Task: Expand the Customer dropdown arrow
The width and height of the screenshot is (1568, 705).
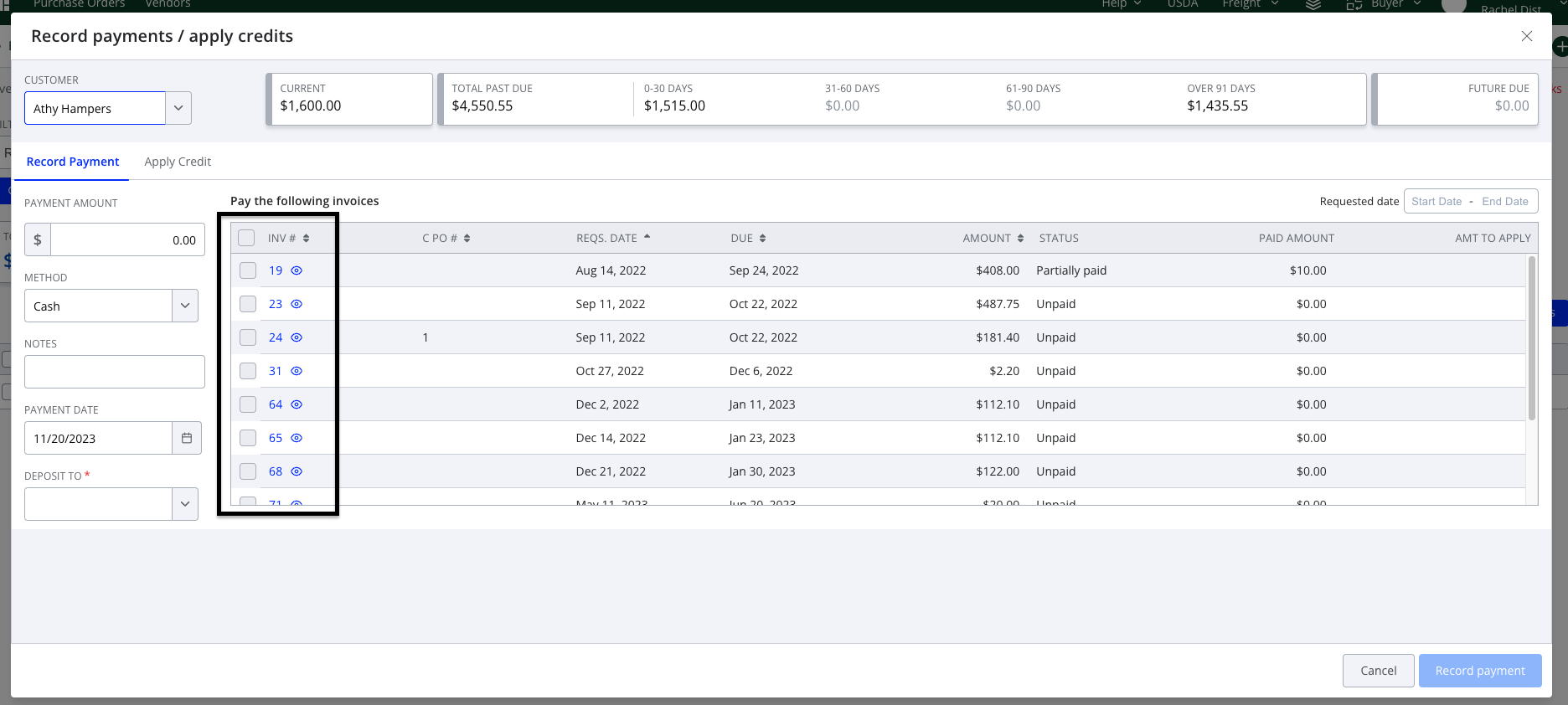Action: click(x=178, y=108)
